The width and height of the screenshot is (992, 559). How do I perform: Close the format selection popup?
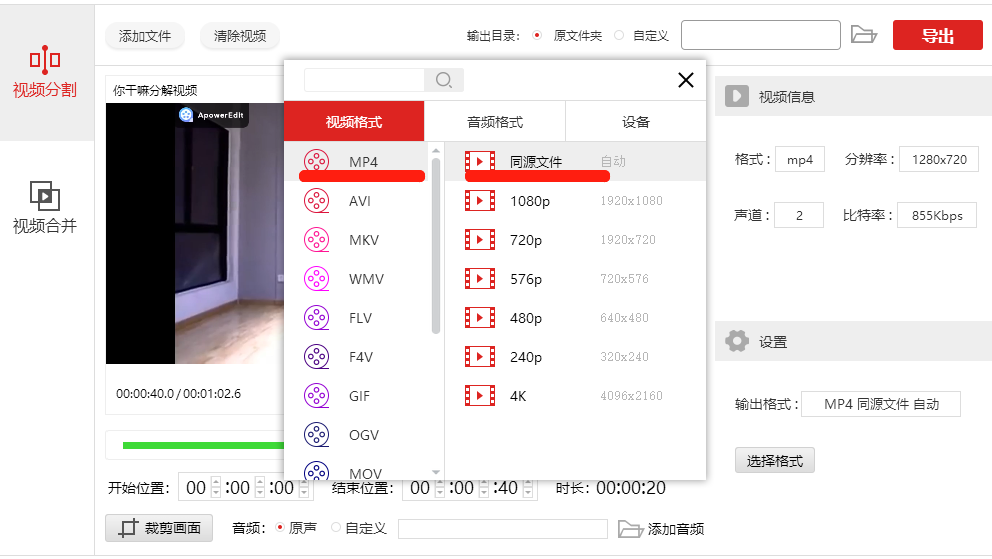(x=686, y=80)
